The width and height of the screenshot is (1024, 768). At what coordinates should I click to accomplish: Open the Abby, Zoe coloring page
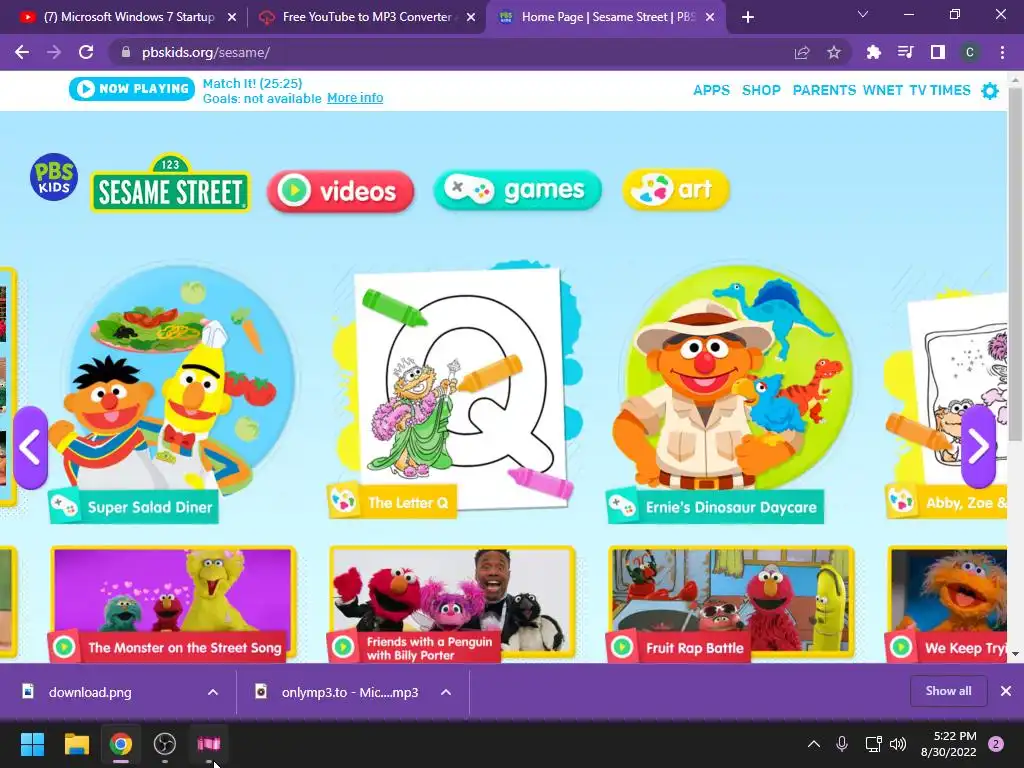946,405
